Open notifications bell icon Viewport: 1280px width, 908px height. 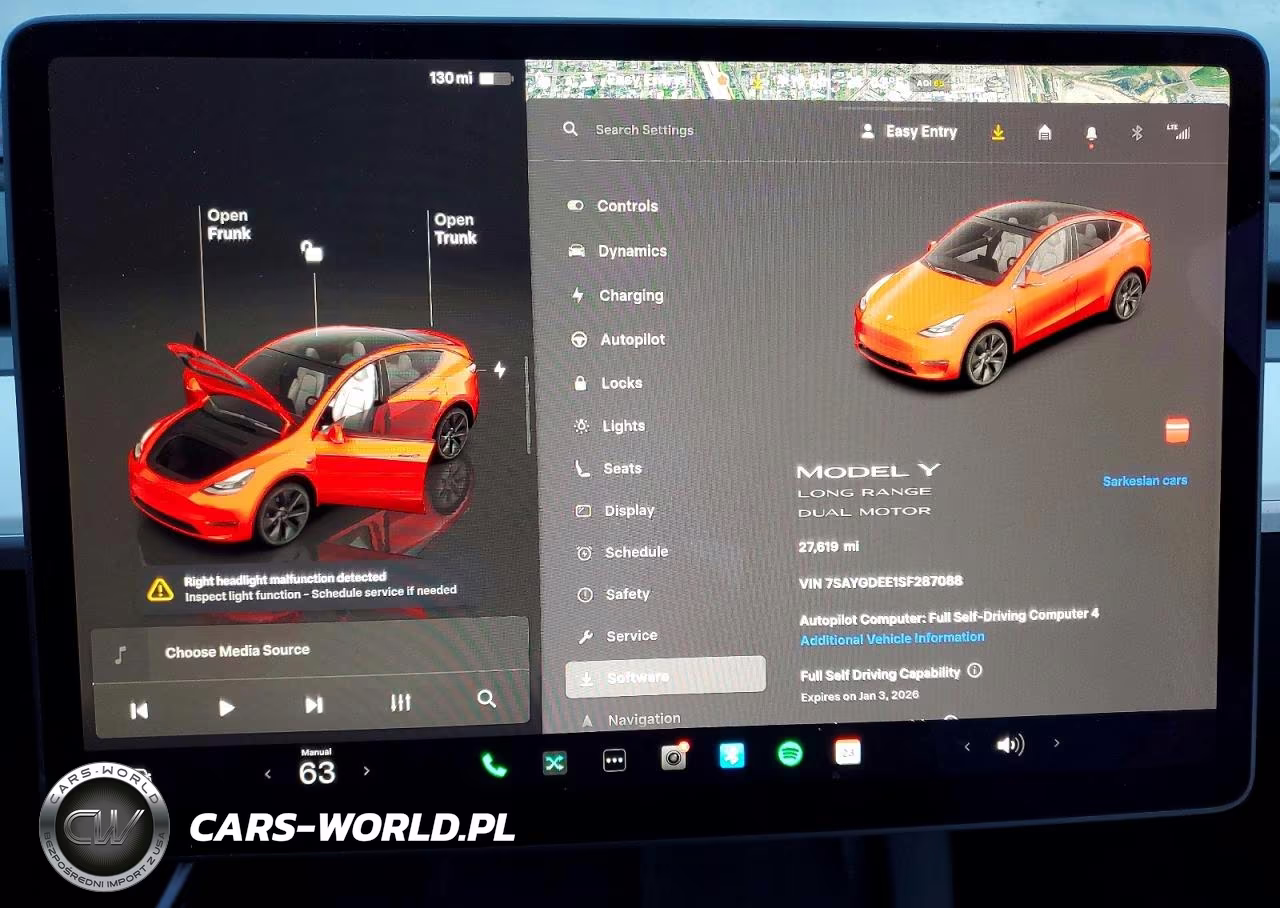coord(1091,134)
